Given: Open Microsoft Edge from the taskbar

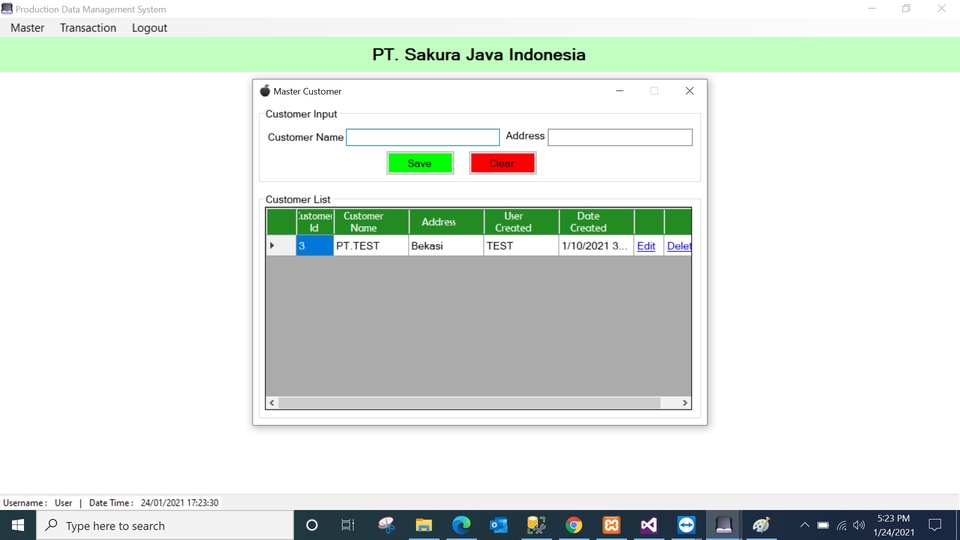Looking at the screenshot, I should tap(461, 525).
